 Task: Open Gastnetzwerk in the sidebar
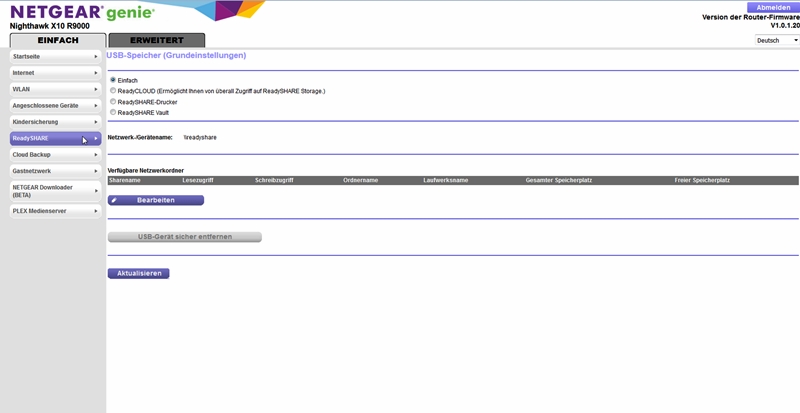click(x=50, y=171)
